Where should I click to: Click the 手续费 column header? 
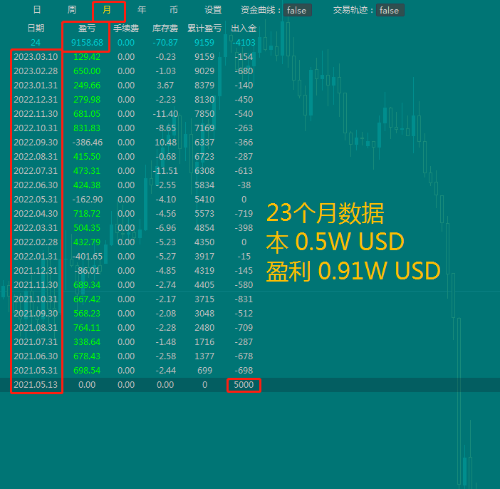(126, 28)
